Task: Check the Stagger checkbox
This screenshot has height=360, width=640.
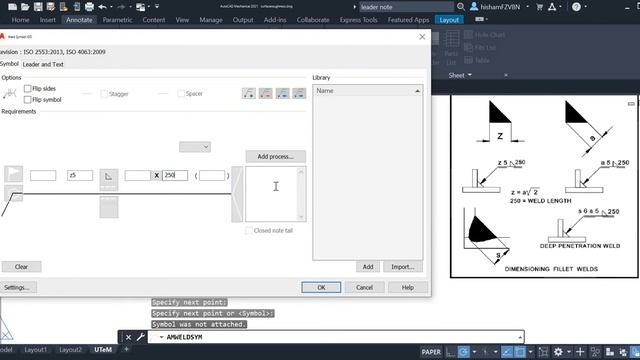Action: (x=104, y=94)
